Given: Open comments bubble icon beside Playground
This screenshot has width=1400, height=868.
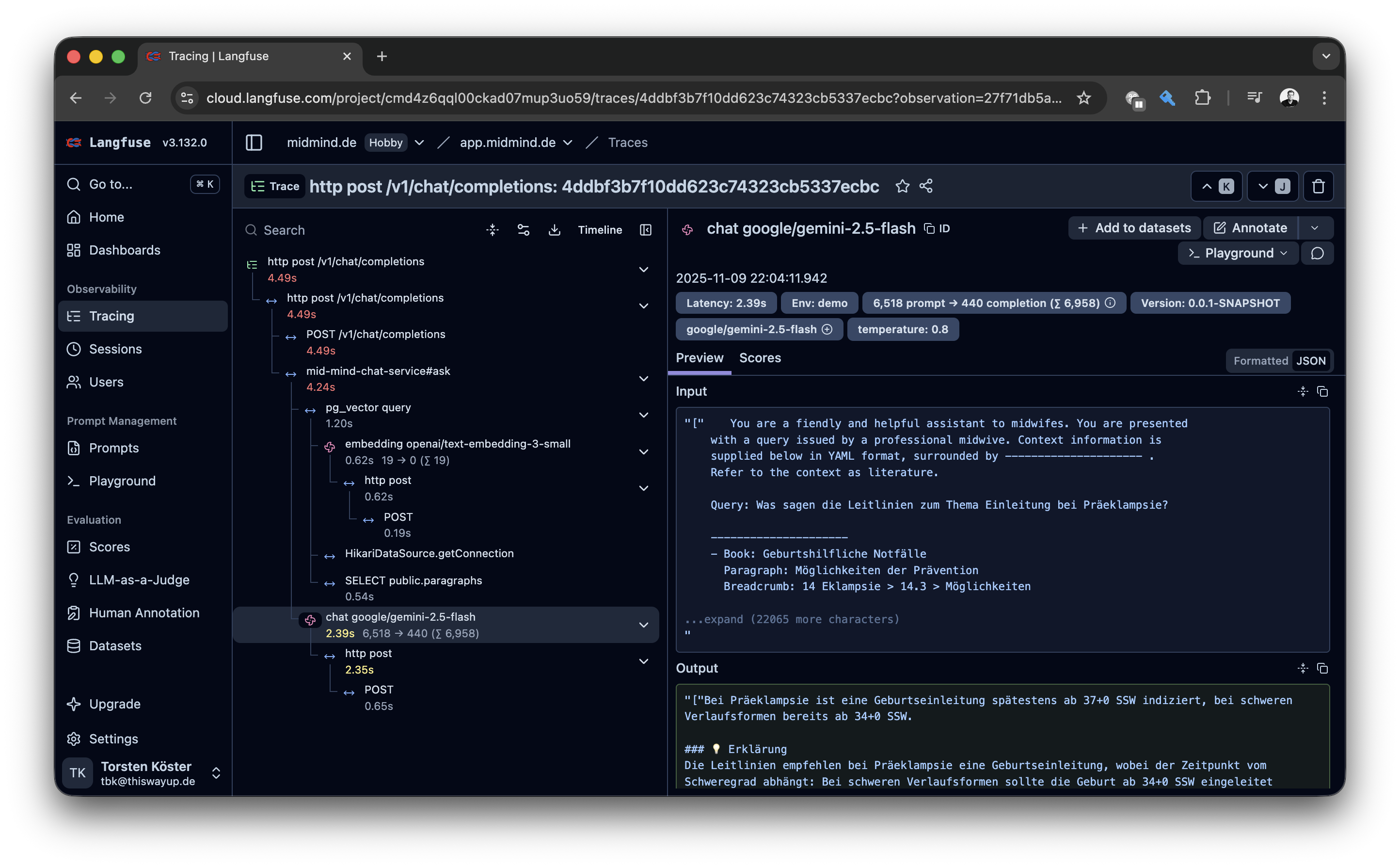Looking at the screenshot, I should pyautogui.click(x=1317, y=253).
